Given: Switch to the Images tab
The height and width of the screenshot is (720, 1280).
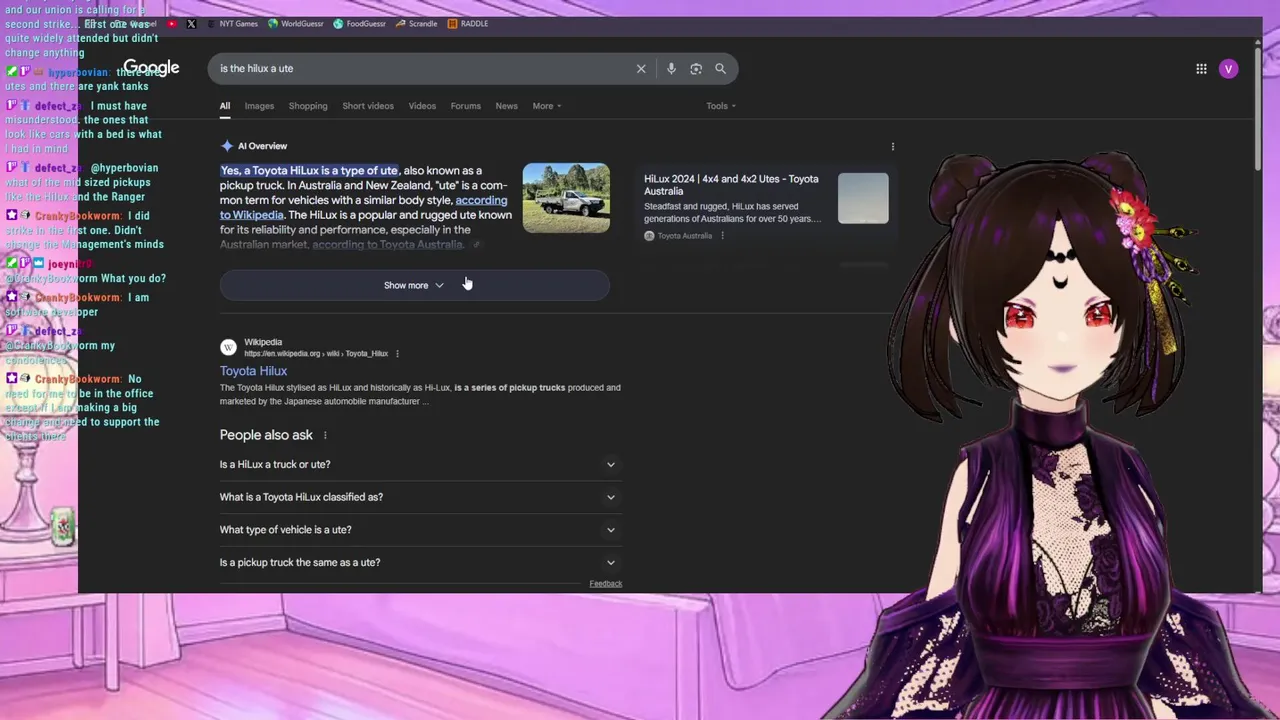Looking at the screenshot, I should (x=259, y=106).
